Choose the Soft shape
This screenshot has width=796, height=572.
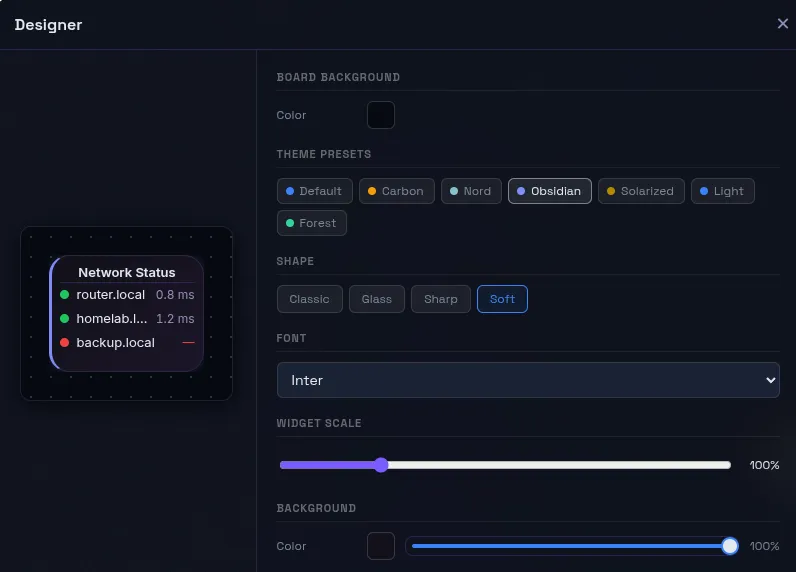pyautogui.click(x=502, y=299)
